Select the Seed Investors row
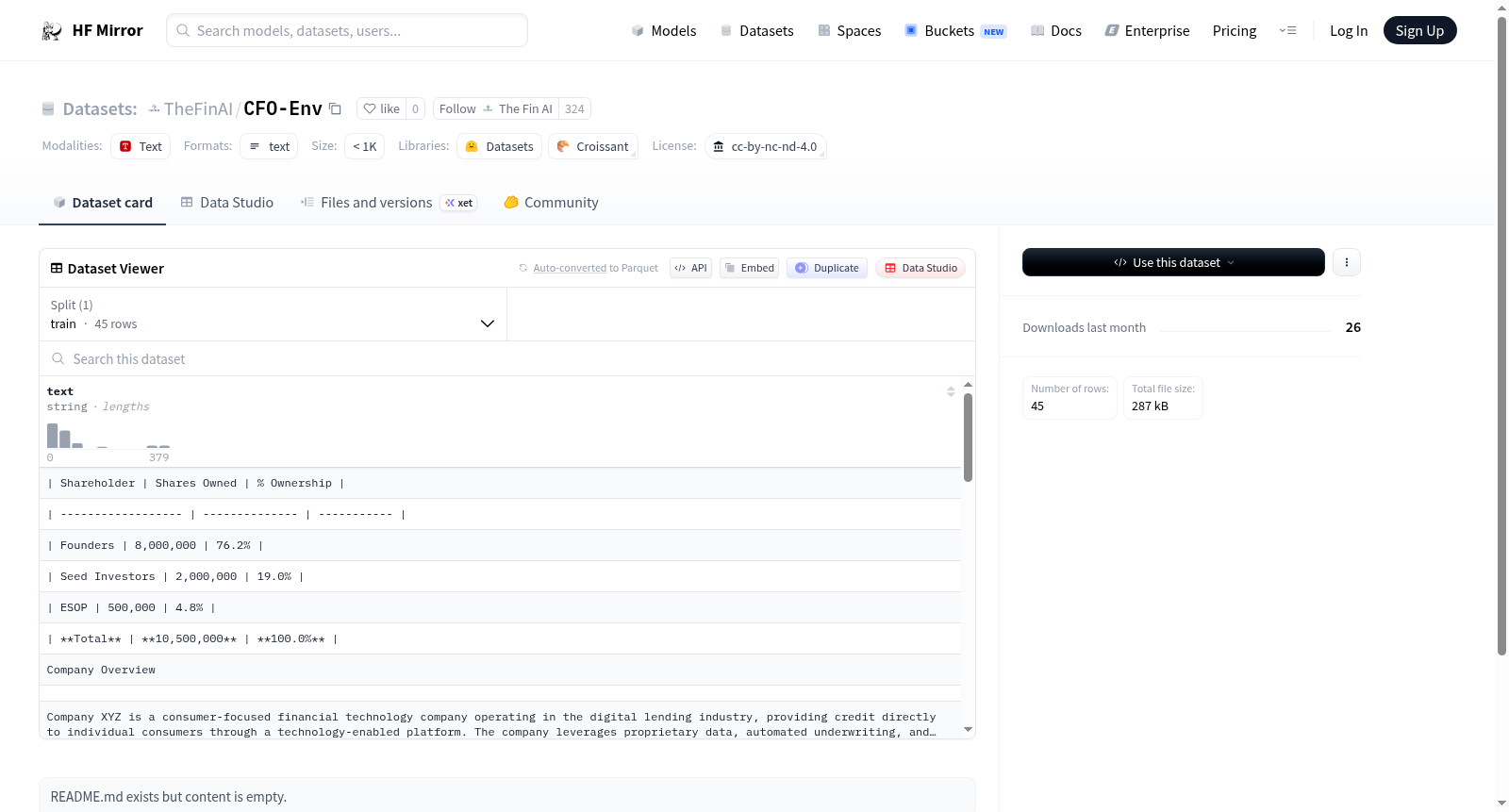 pyautogui.click(x=500, y=576)
